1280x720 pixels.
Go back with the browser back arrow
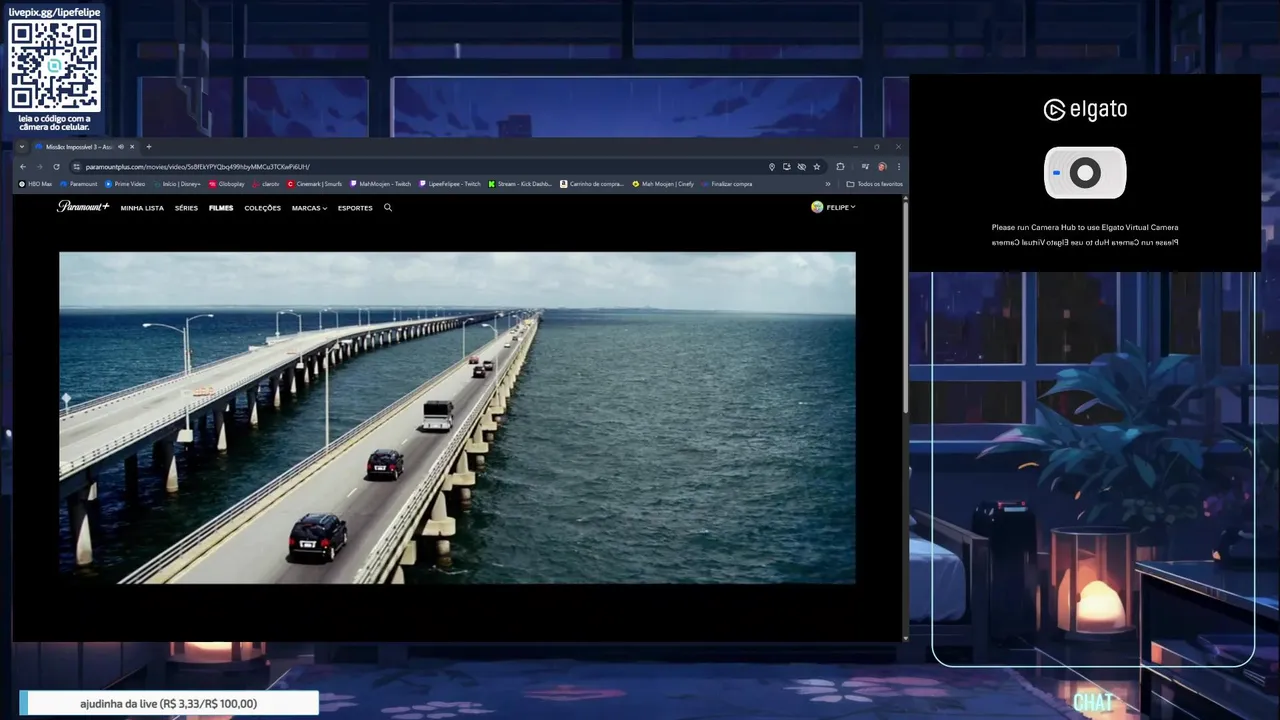click(x=23, y=167)
